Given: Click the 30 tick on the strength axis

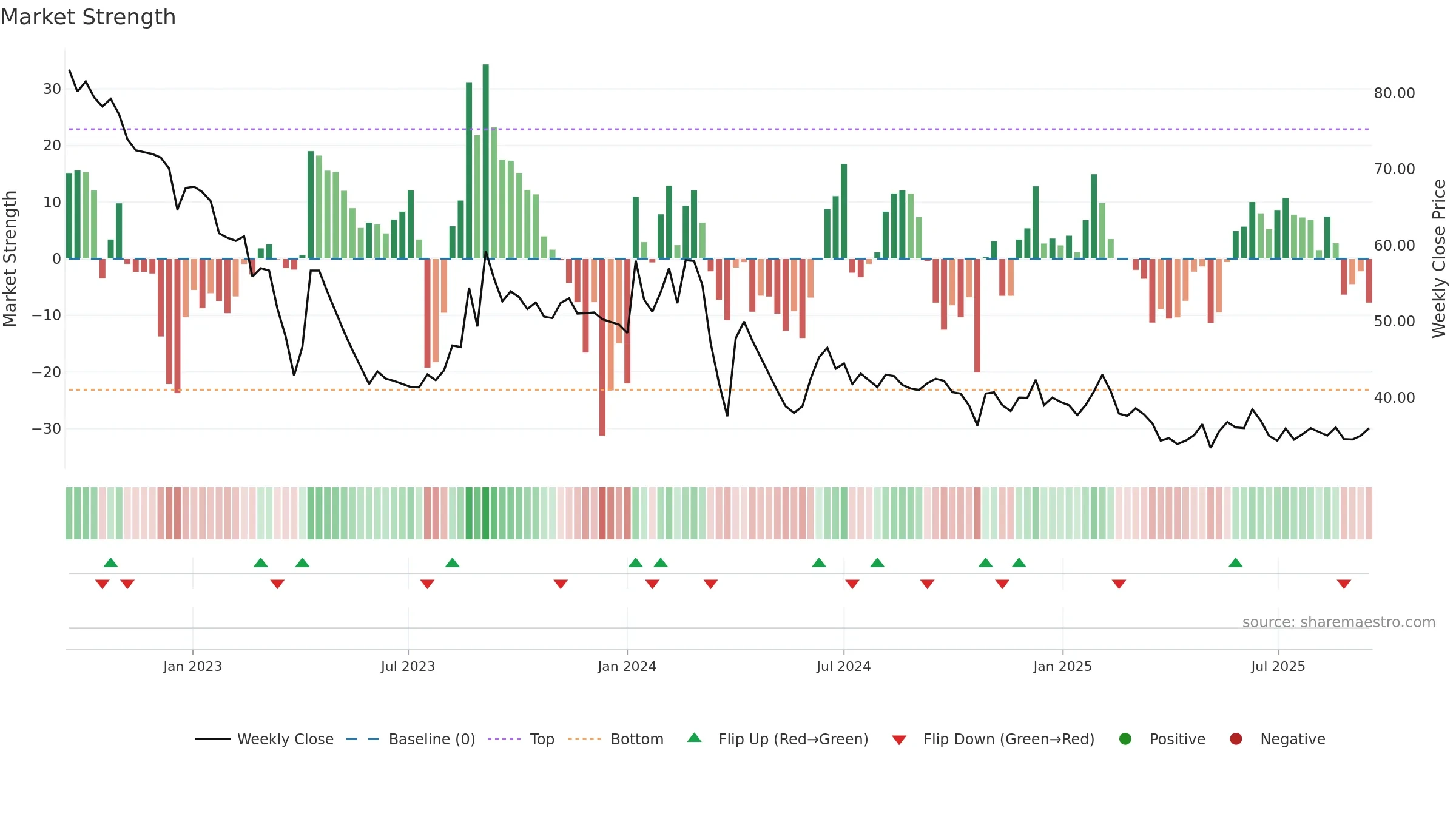Looking at the screenshot, I should 52,89.
